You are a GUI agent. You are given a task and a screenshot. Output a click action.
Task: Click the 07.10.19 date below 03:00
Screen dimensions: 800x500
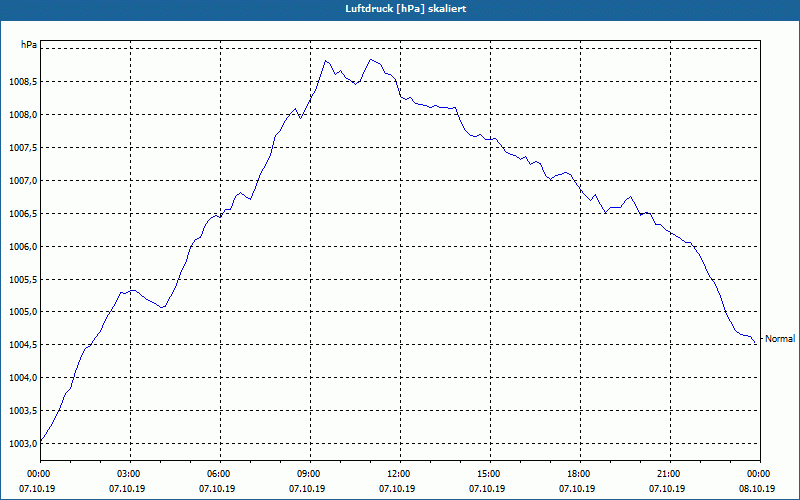tap(127, 489)
